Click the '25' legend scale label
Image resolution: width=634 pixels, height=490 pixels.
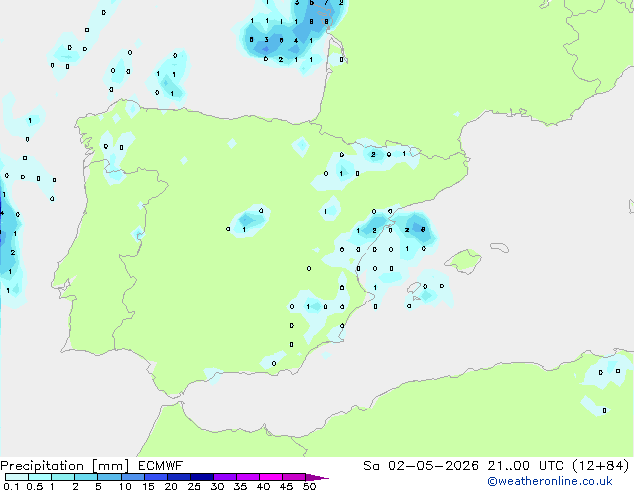coord(194,486)
